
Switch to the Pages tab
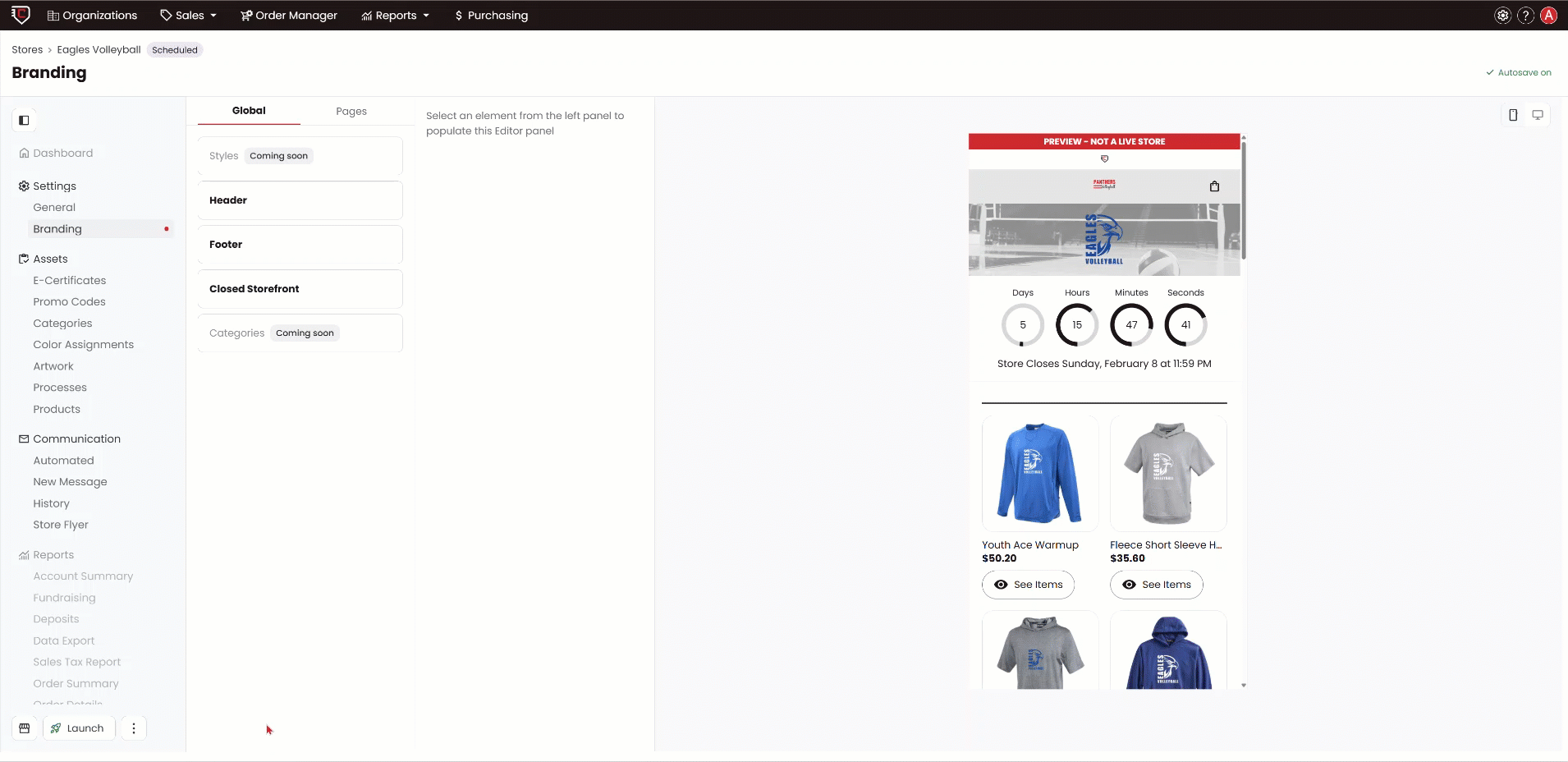tap(351, 111)
